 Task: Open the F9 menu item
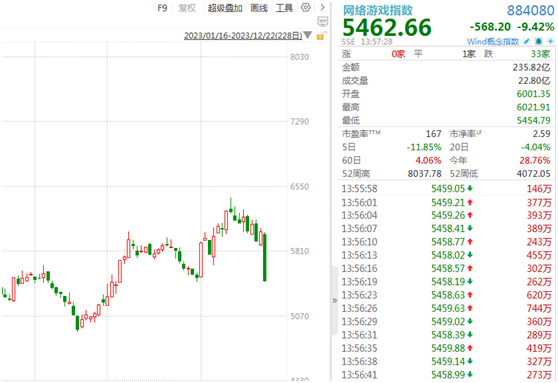click(162, 8)
